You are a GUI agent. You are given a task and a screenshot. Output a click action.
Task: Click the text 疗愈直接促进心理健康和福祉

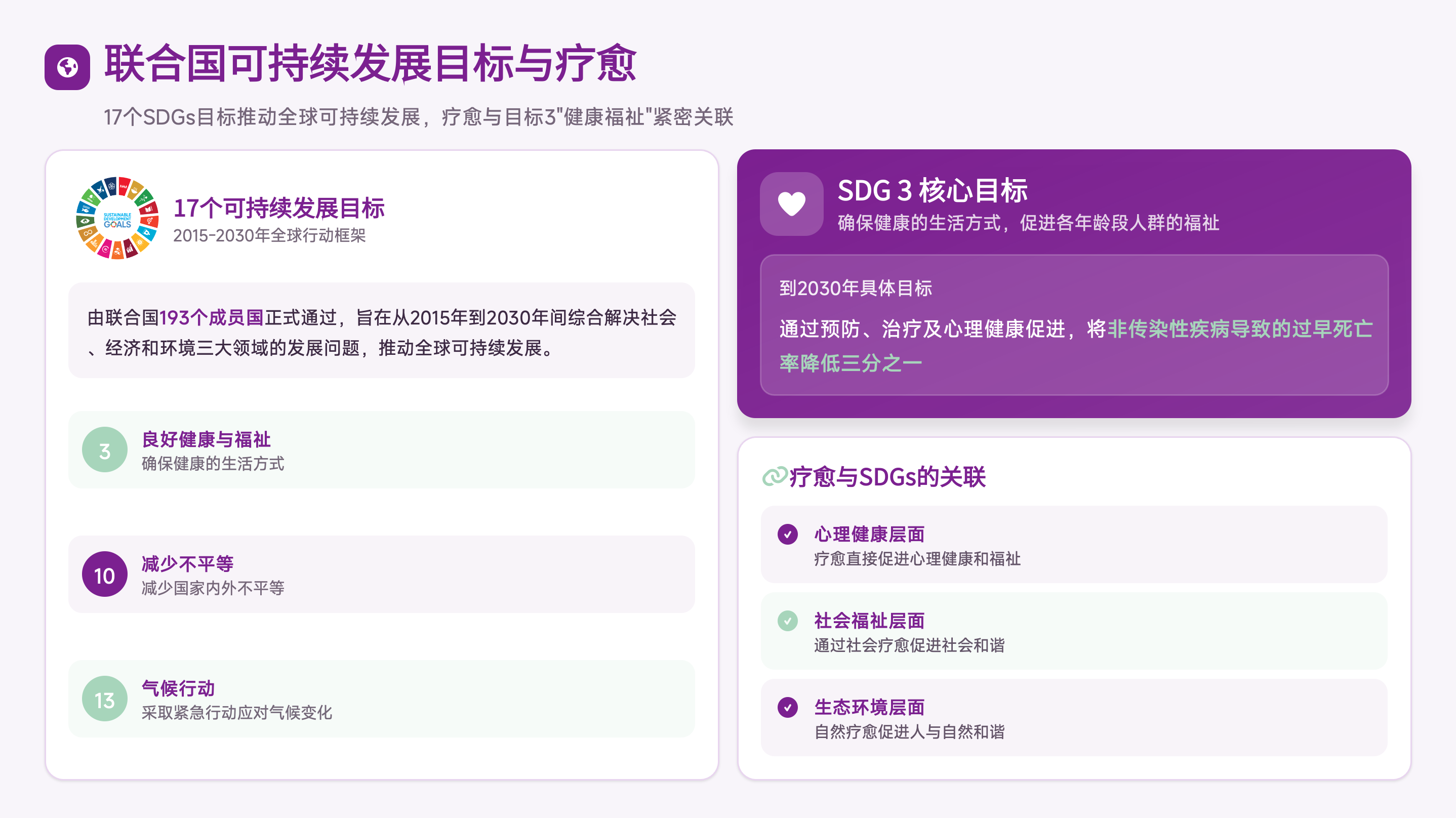[x=917, y=558]
